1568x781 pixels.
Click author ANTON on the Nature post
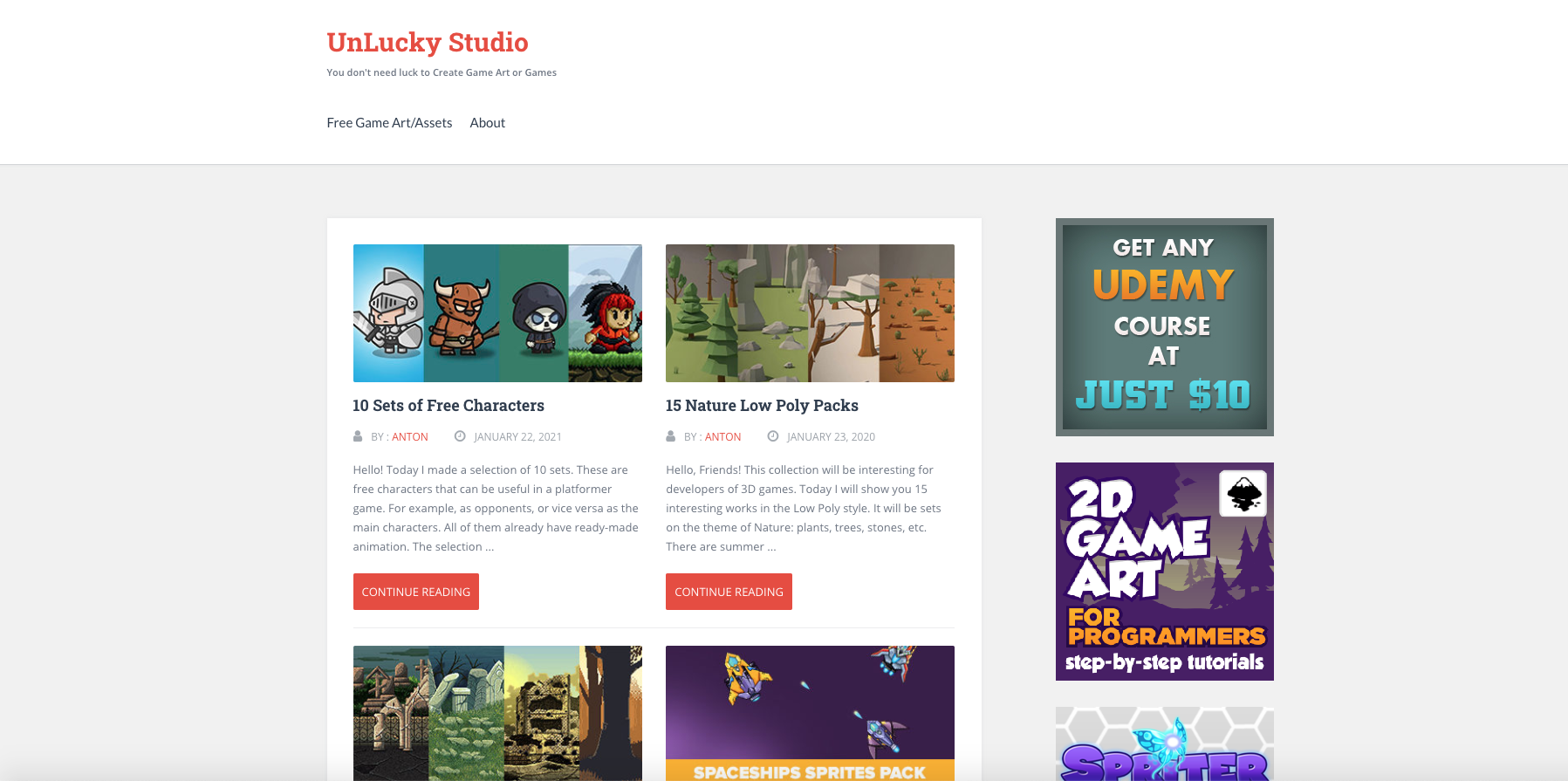(722, 437)
